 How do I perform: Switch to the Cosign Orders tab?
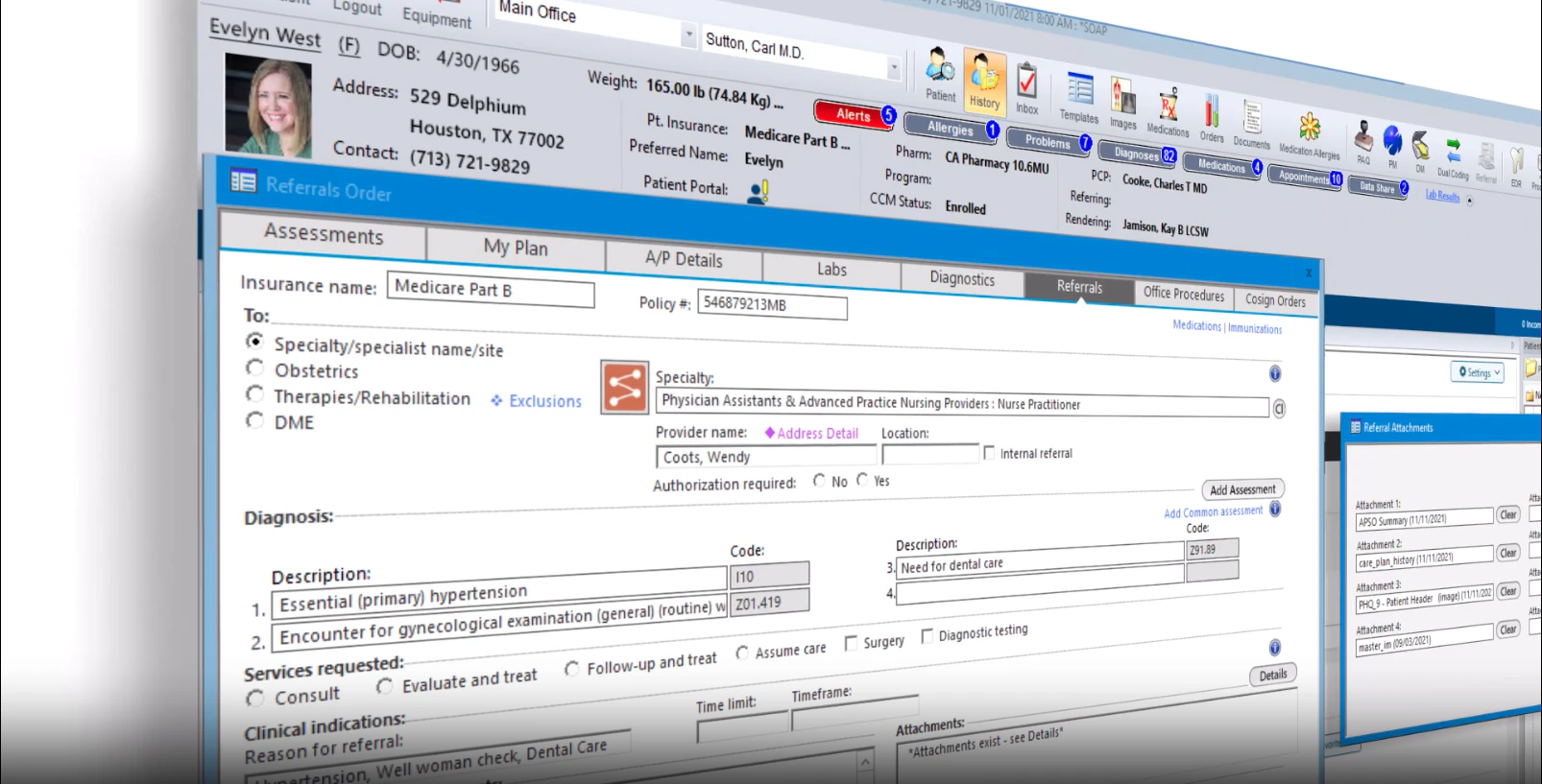coord(1275,300)
